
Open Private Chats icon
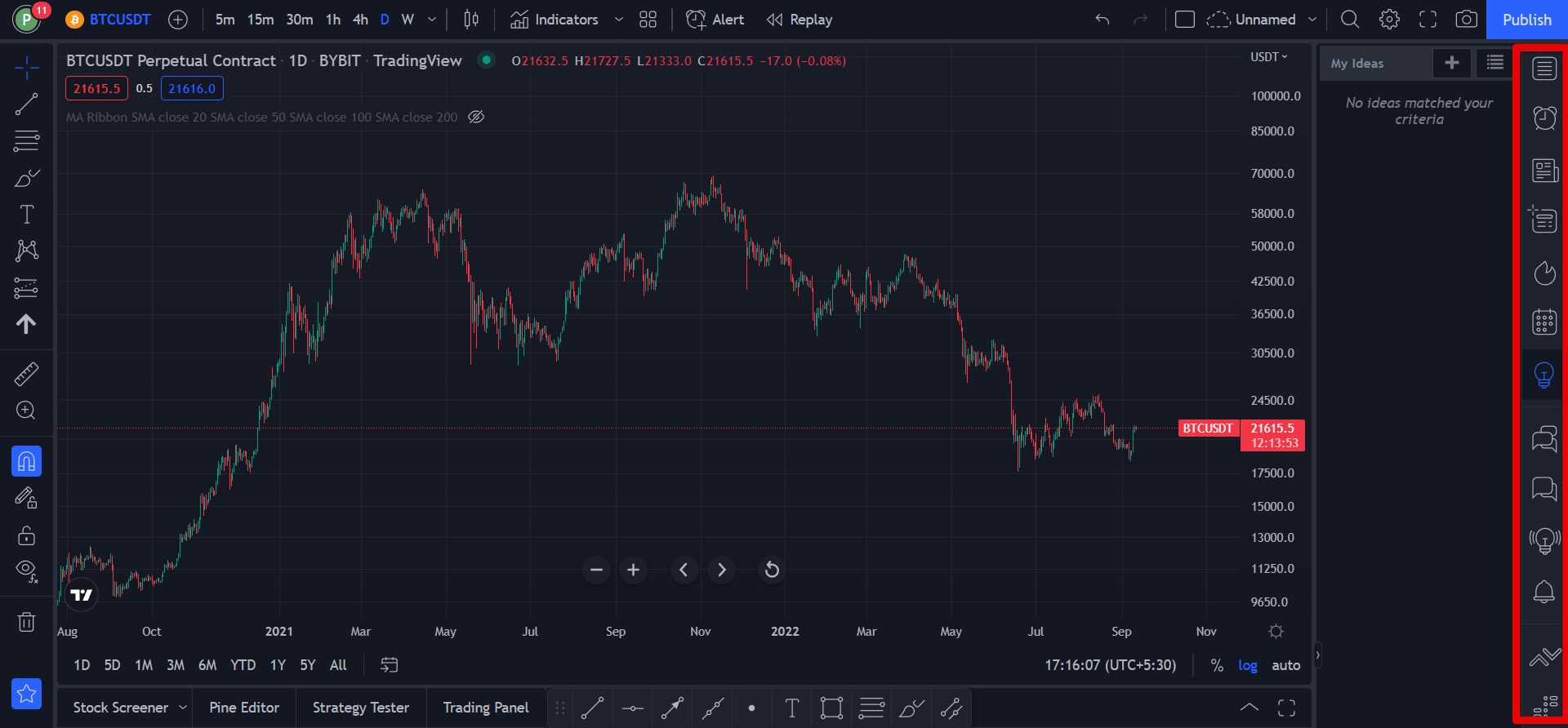(1543, 489)
